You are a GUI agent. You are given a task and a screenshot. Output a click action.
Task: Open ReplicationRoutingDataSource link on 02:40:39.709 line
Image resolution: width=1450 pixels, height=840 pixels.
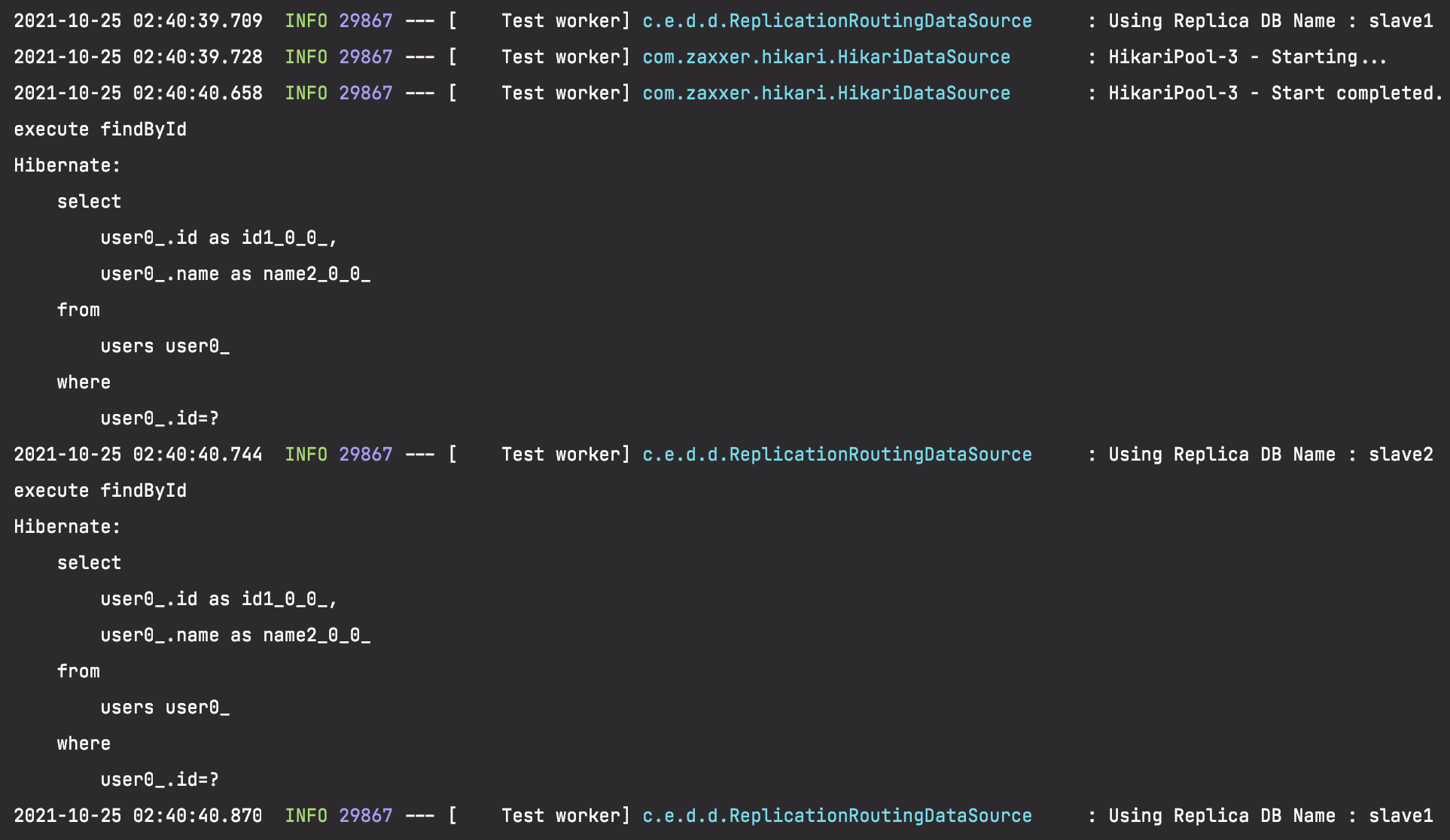[x=836, y=21]
